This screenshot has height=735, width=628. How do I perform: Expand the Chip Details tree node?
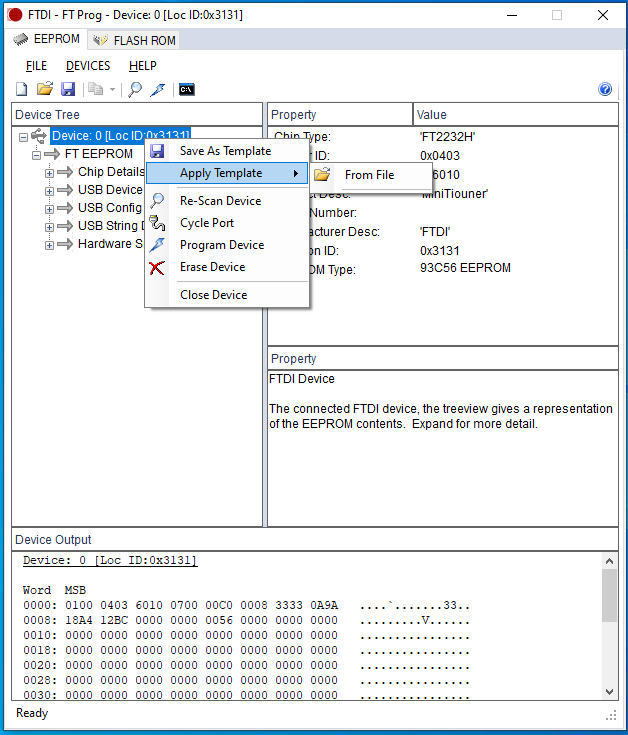click(x=49, y=173)
